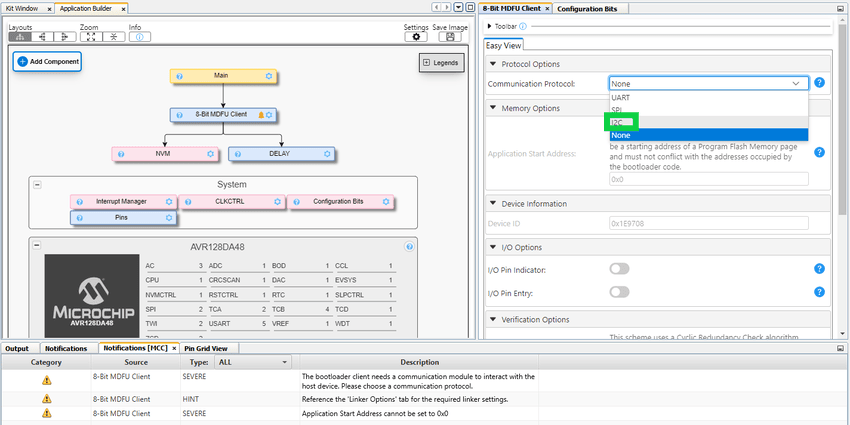Select the tree layout icon under Layouts

[x=19, y=36]
